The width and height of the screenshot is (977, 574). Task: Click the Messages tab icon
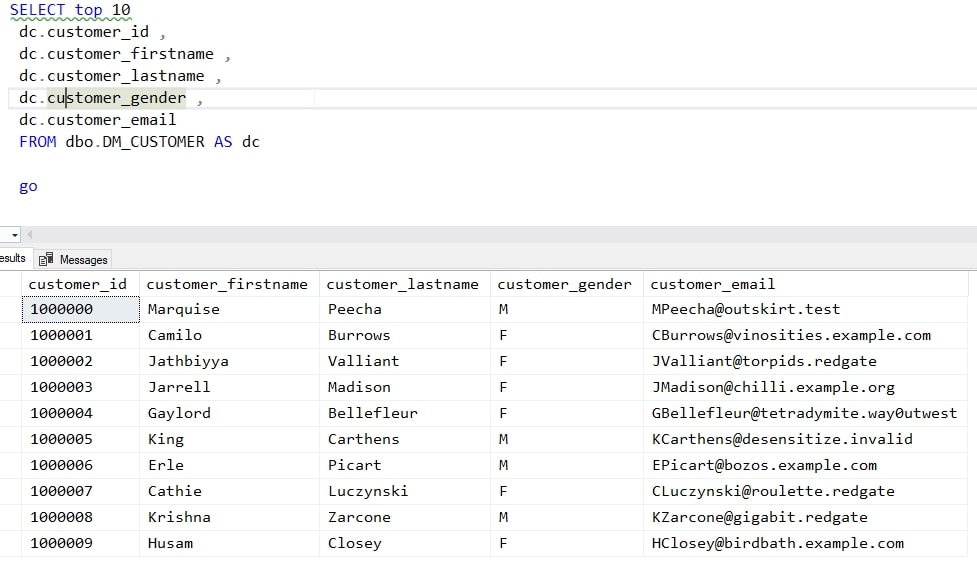pyautogui.click(x=45, y=259)
